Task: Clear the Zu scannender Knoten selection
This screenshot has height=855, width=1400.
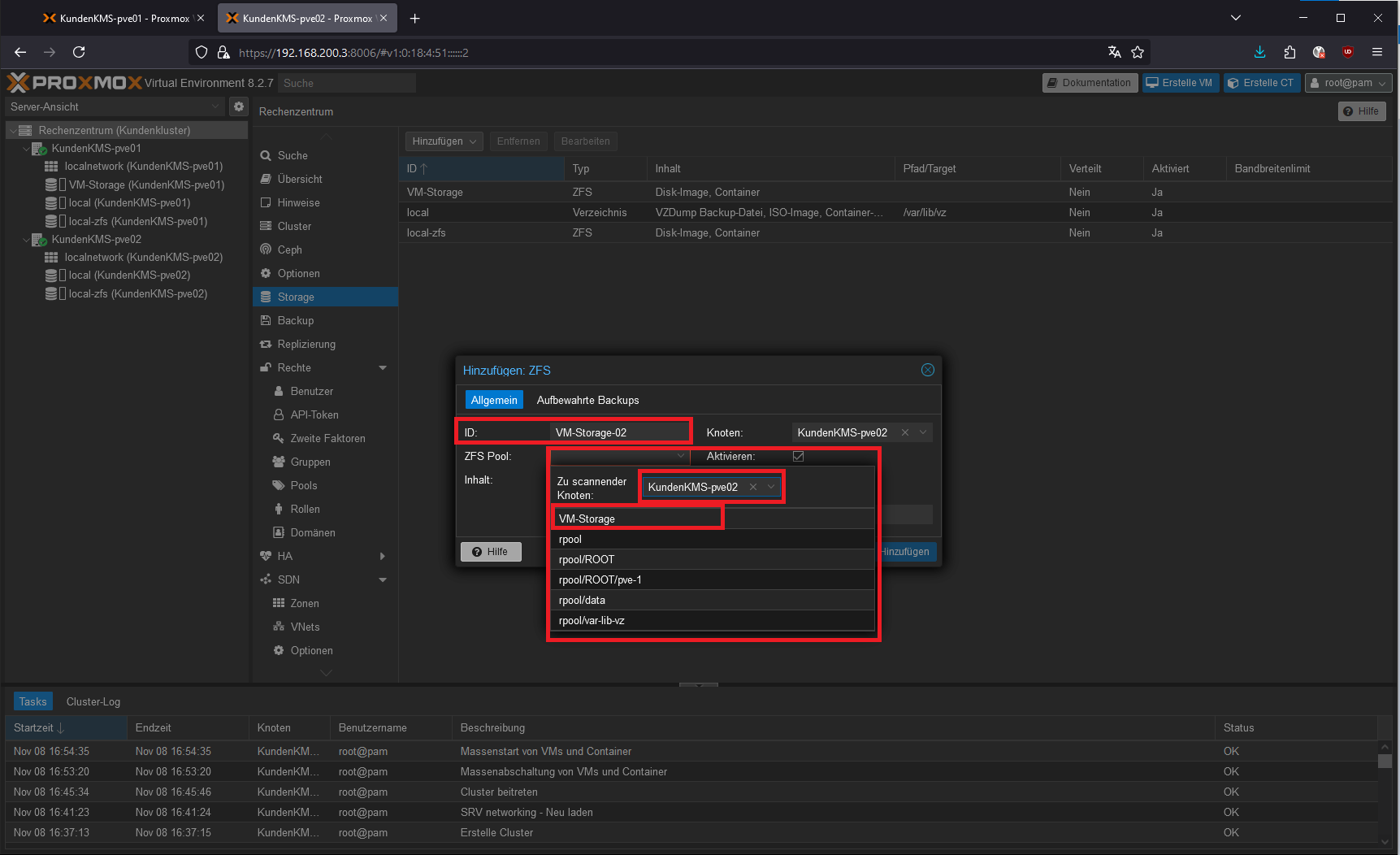Action: pos(753,487)
